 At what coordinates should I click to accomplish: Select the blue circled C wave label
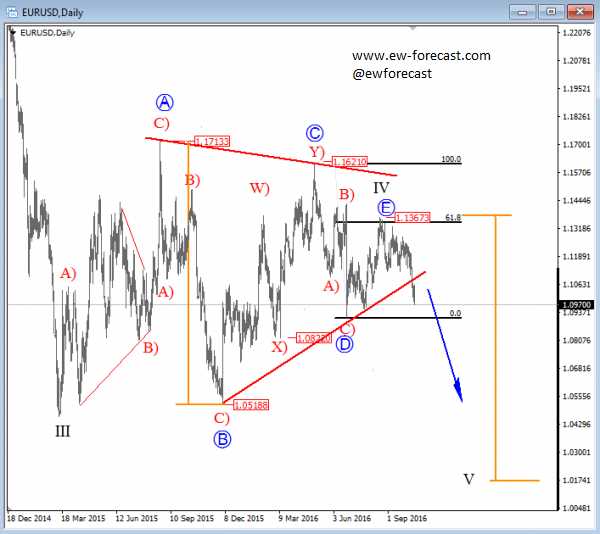[315, 132]
